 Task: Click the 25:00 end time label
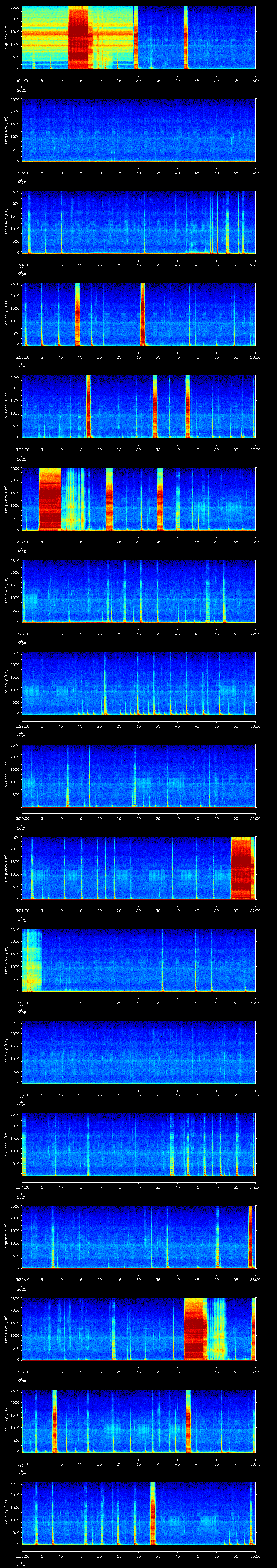tap(255, 265)
